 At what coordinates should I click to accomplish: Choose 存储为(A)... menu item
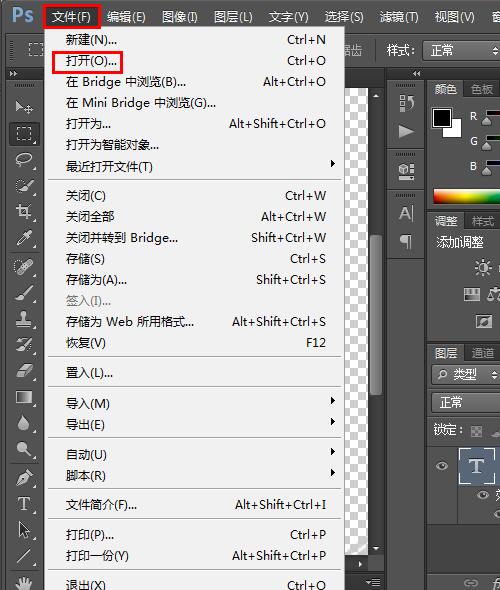(195, 280)
